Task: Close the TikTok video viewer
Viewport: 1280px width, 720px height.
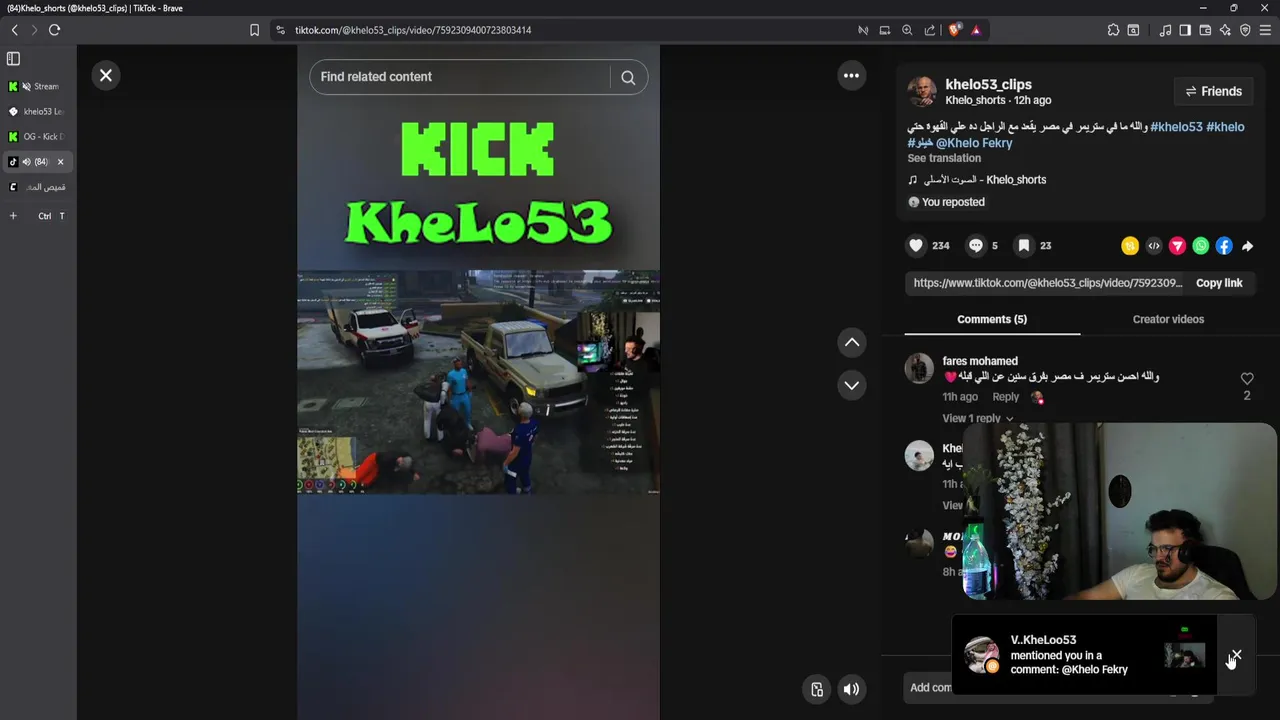Action: (x=105, y=75)
